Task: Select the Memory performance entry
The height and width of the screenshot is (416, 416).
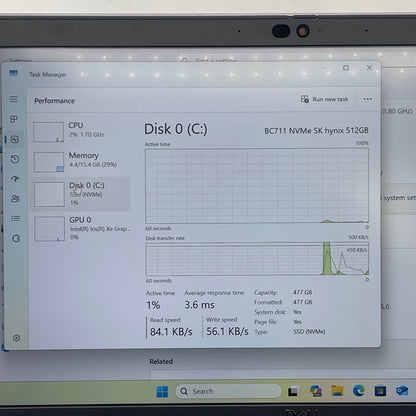Action: [x=81, y=162]
